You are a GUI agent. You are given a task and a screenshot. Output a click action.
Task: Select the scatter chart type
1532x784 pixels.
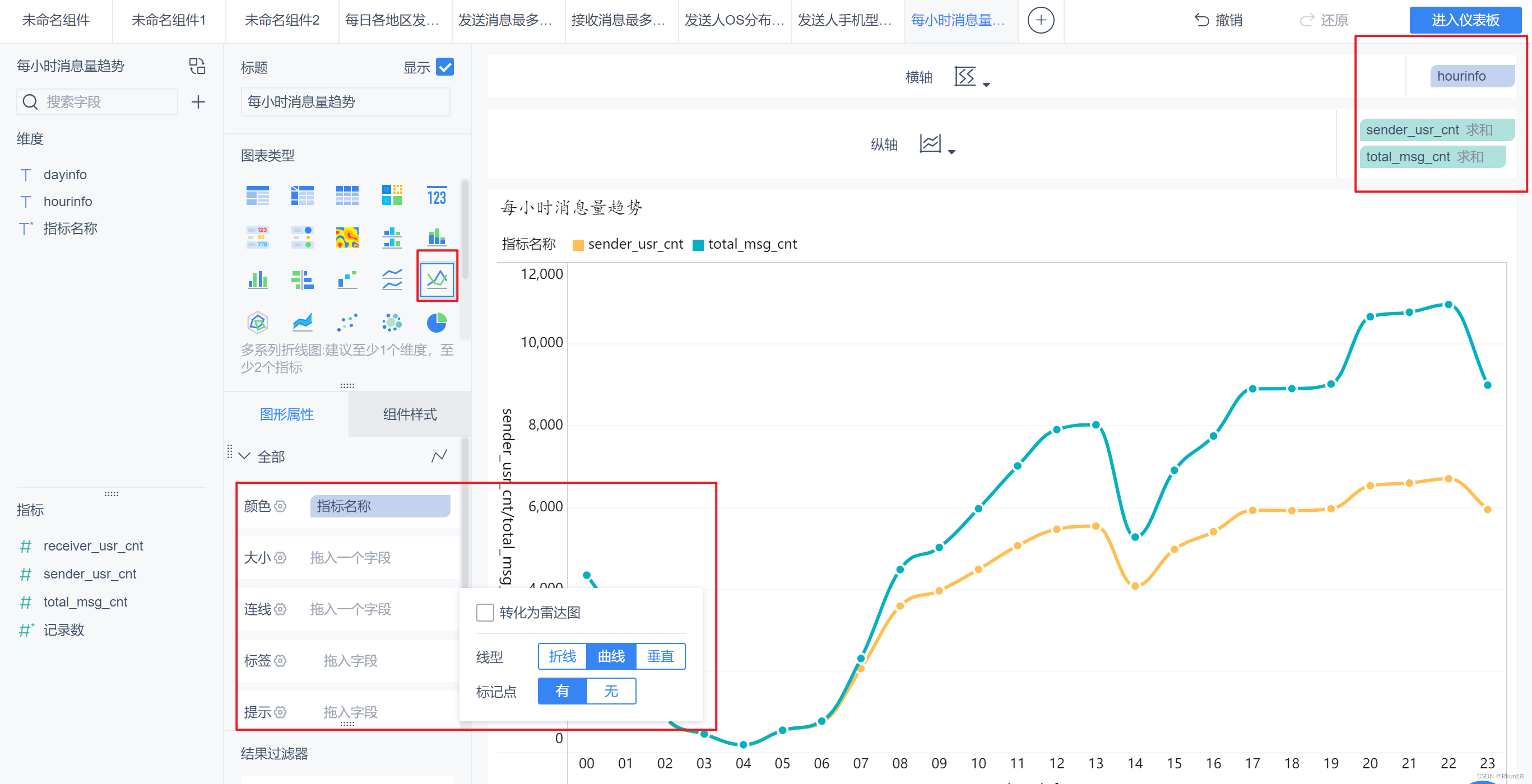click(347, 322)
